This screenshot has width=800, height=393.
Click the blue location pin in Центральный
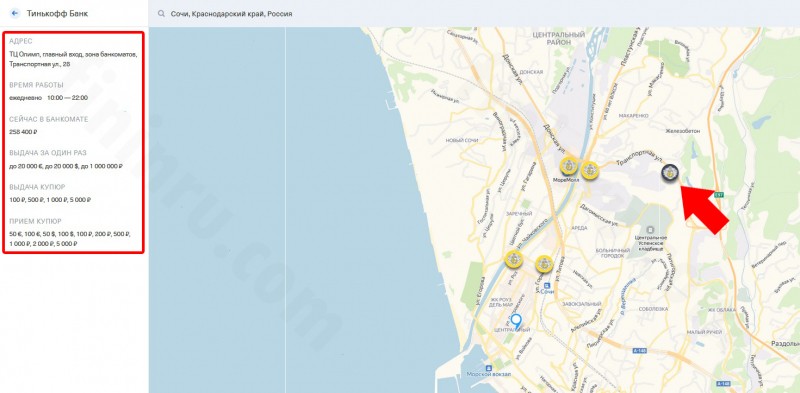516,322
